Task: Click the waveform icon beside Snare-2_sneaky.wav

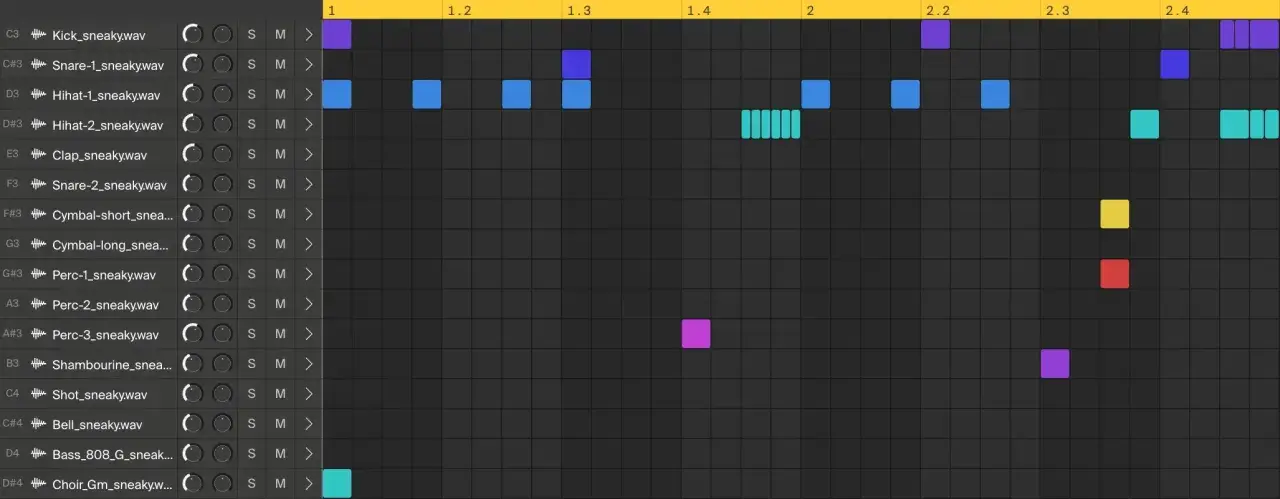Action: [39, 185]
